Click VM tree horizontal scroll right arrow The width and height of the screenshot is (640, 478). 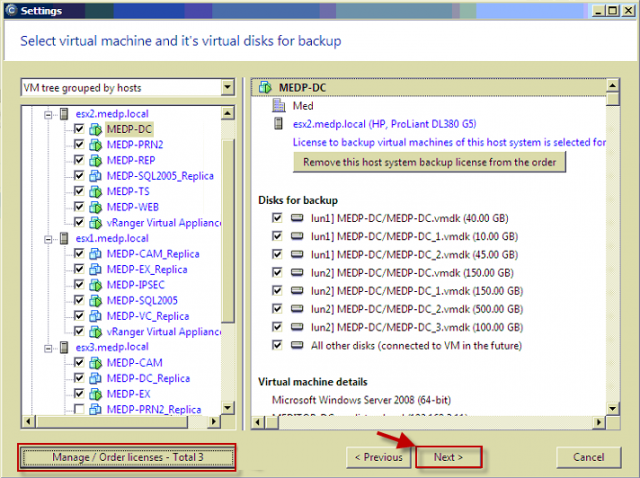tap(213, 421)
